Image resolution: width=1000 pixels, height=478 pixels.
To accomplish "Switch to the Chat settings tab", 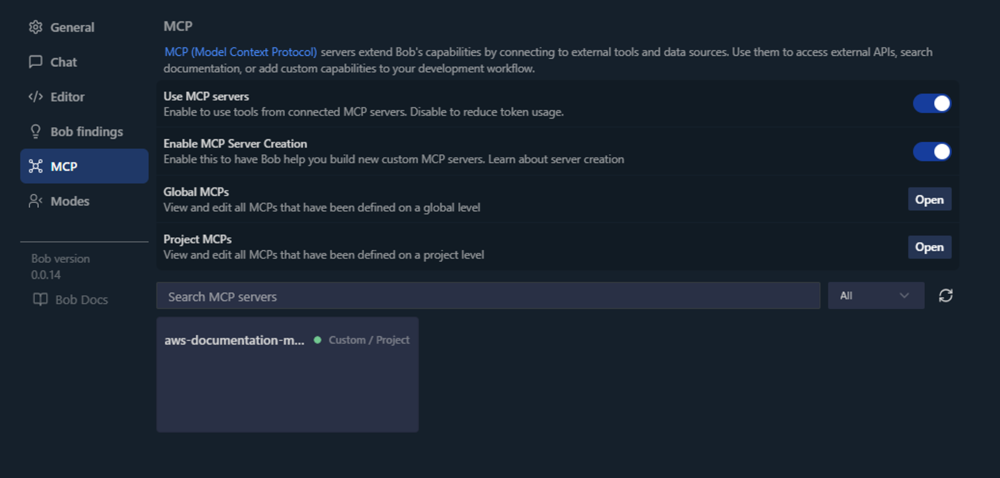I will [64, 62].
